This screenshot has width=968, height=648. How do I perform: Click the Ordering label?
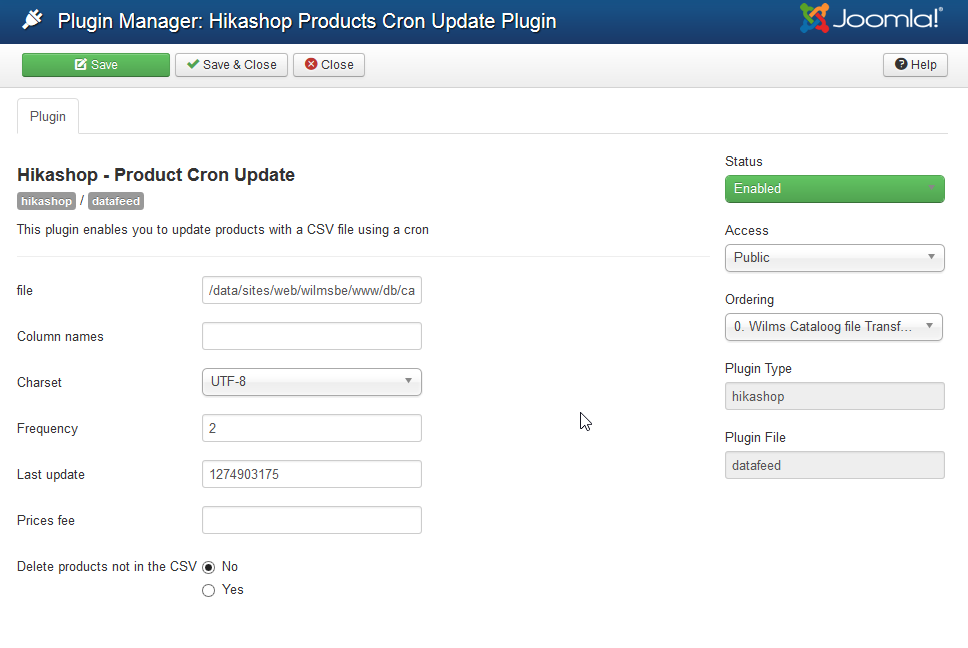pyautogui.click(x=749, y=300)
